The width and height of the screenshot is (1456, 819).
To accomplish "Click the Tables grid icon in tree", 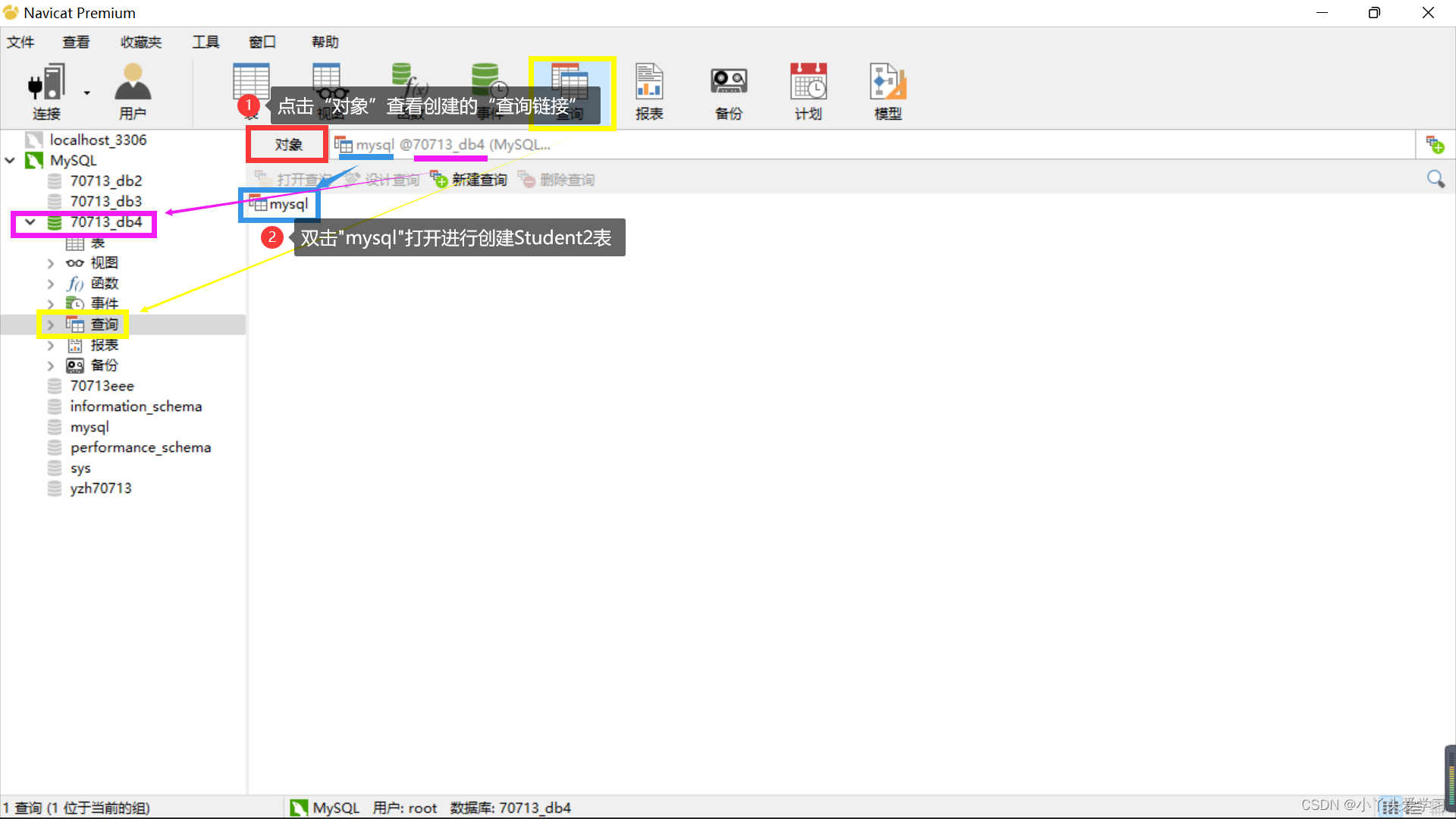I will pyautogui.click(x=75, y=243).
